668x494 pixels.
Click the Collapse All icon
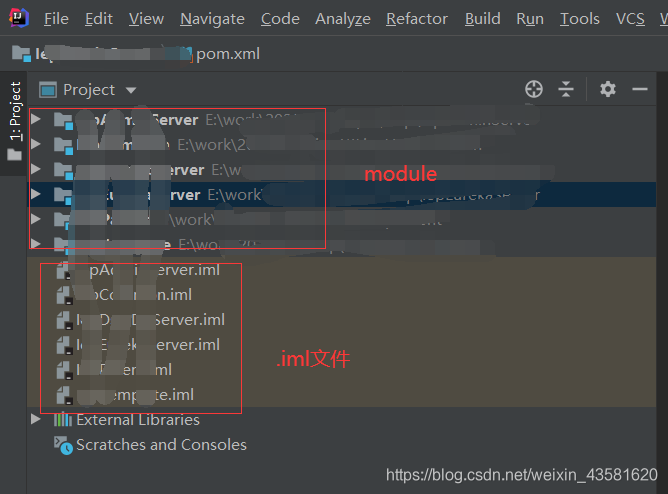click(x=566, y=89)
